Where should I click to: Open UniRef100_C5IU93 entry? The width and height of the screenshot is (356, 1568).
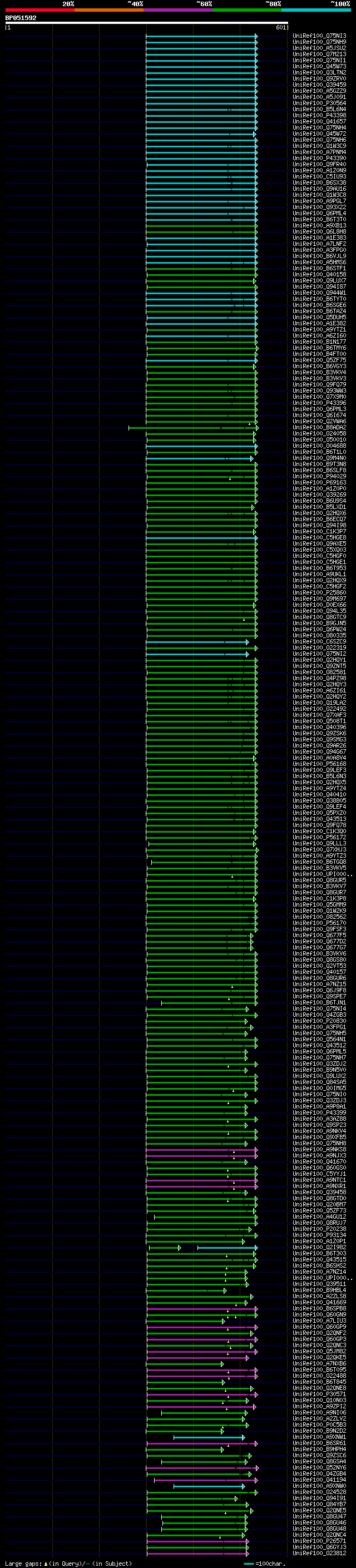pos(319,176)
